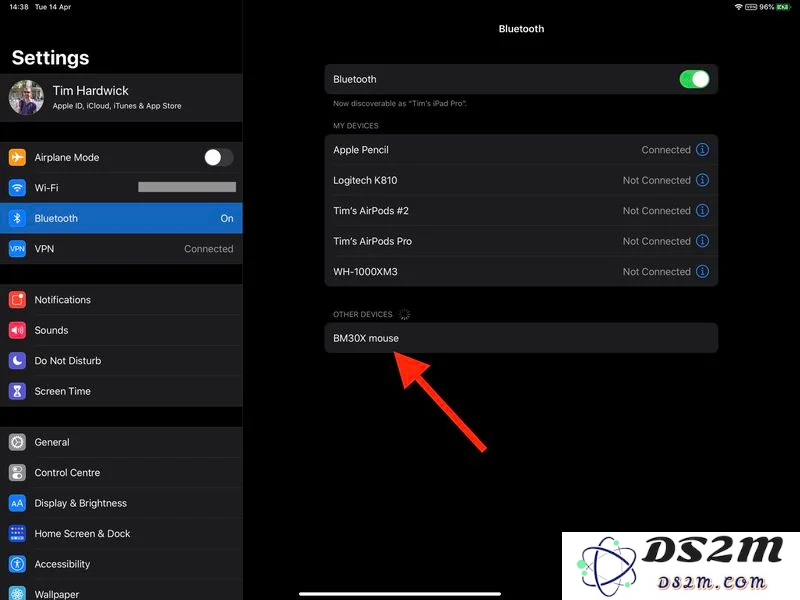
Task: Connect to Tim's AirPods #2
Action: click(x=521, y=210)
